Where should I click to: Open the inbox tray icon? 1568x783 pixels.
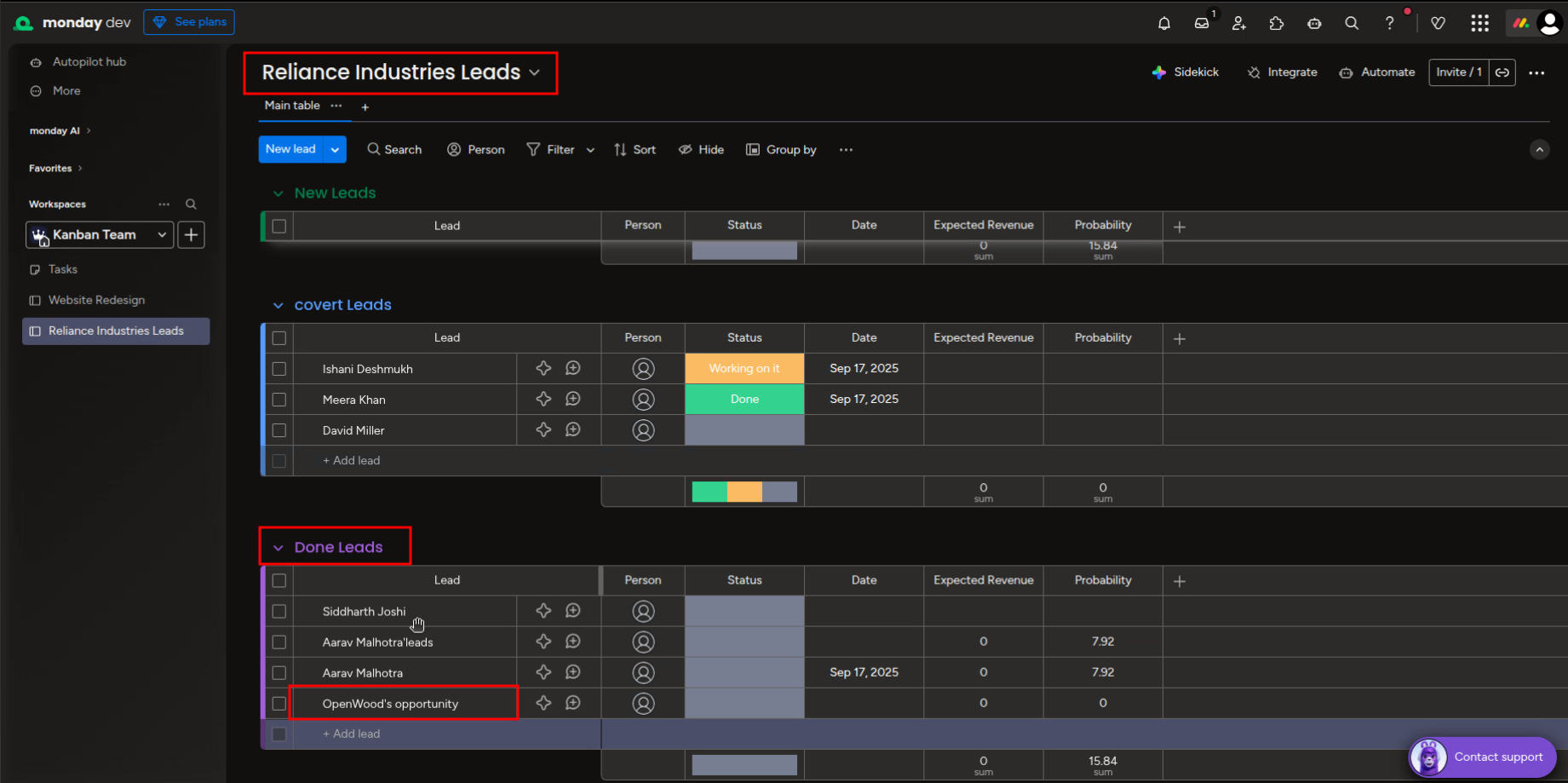(1202, 23)
